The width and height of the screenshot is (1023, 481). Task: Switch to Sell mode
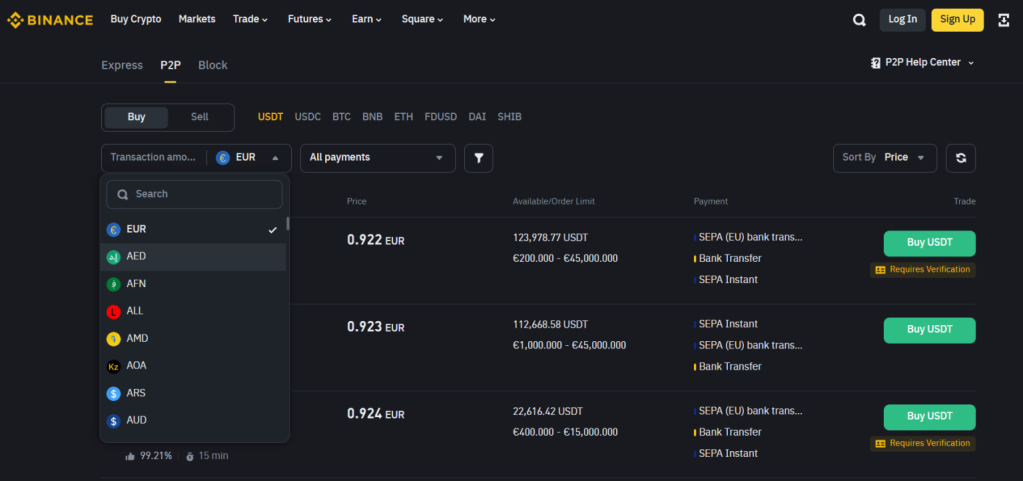coord(200,117)
